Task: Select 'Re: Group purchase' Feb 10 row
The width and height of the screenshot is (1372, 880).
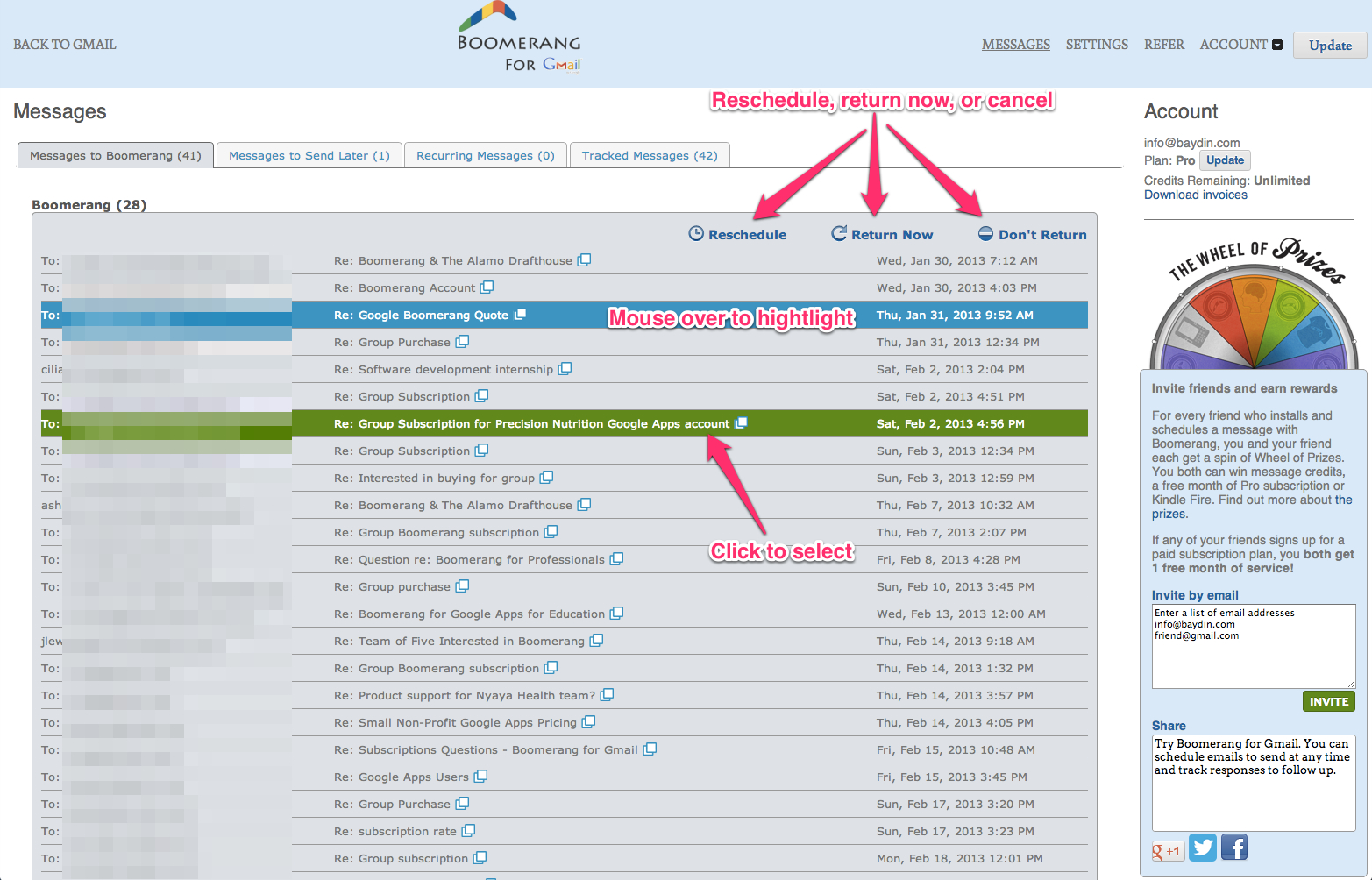Action: click(x=565, y=586)
